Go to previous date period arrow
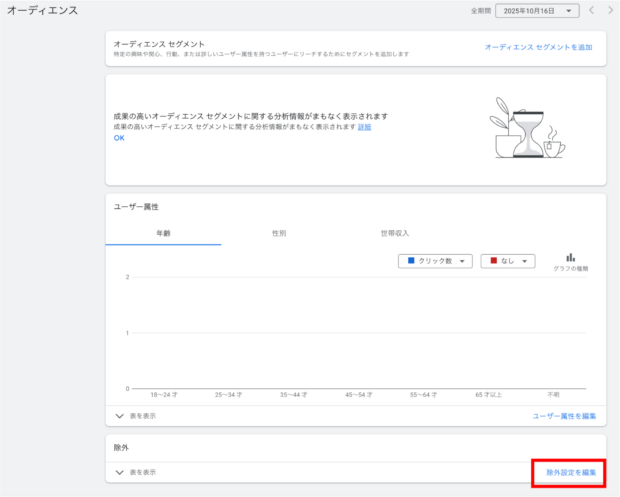Viewport: 620px width, 497px height. tap(592, 10)
